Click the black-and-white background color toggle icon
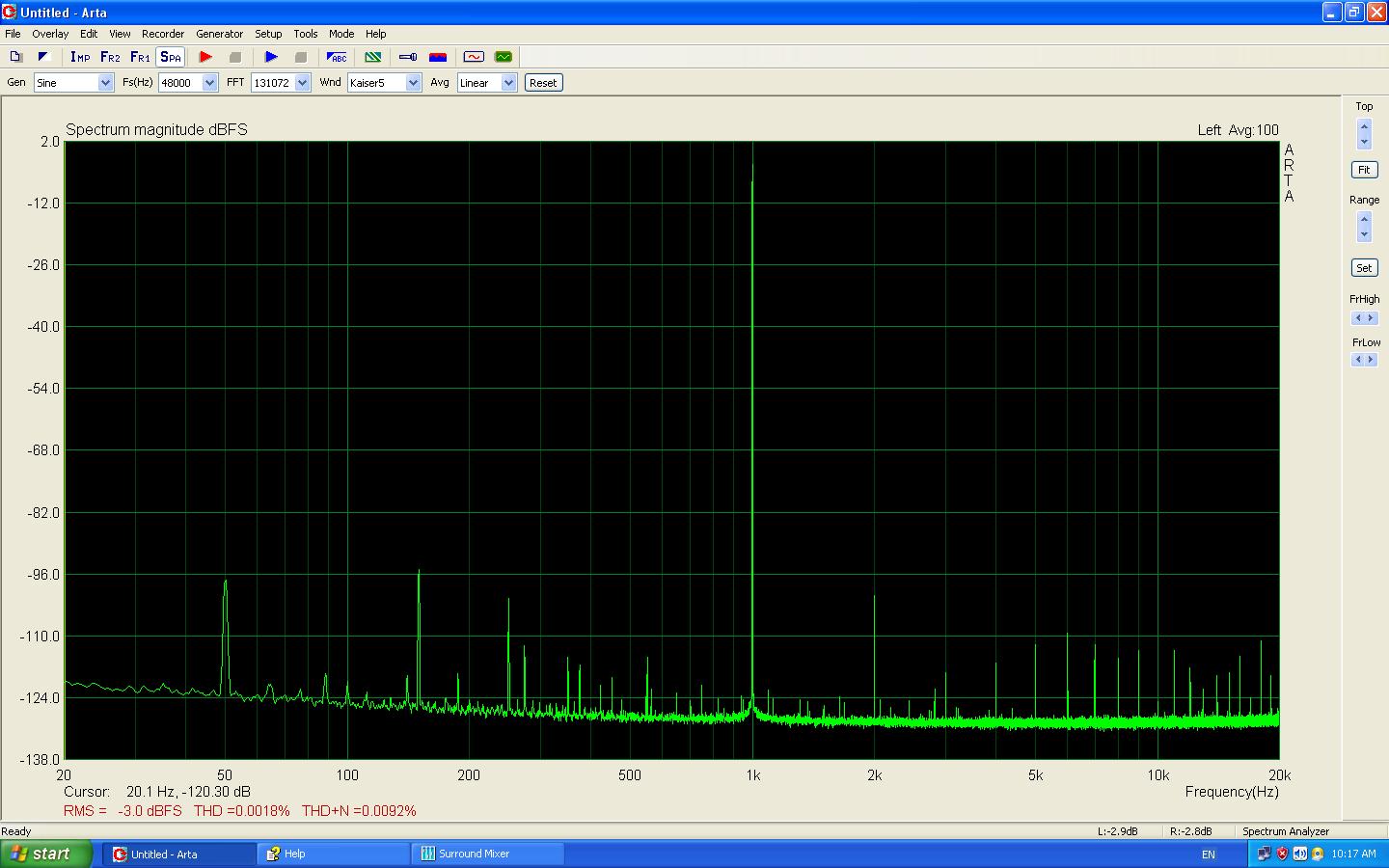 pos(43,57)
